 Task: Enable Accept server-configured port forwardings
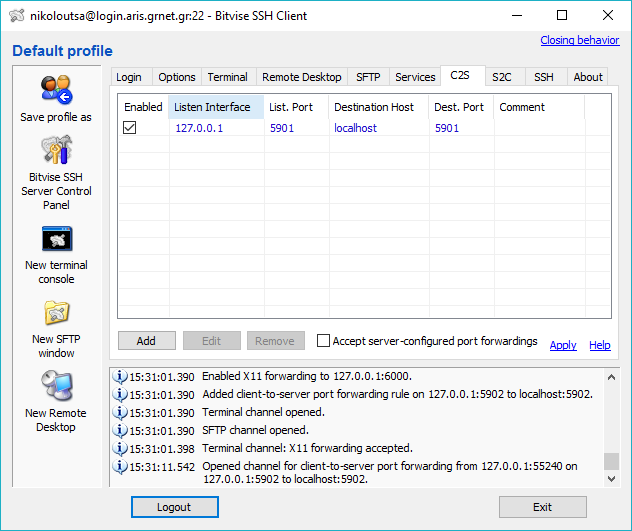pos(323,341)
